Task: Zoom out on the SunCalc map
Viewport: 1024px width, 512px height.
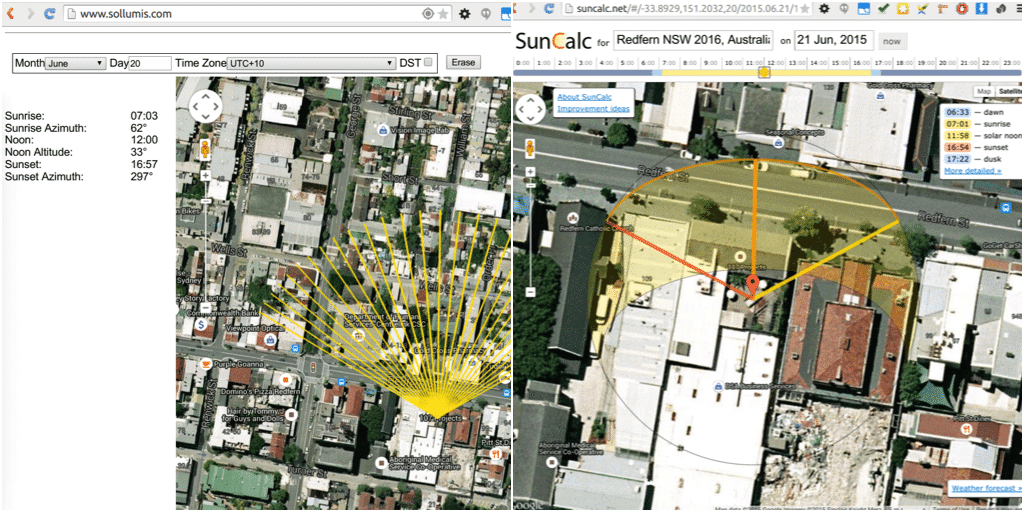Action: coord(532,292)
